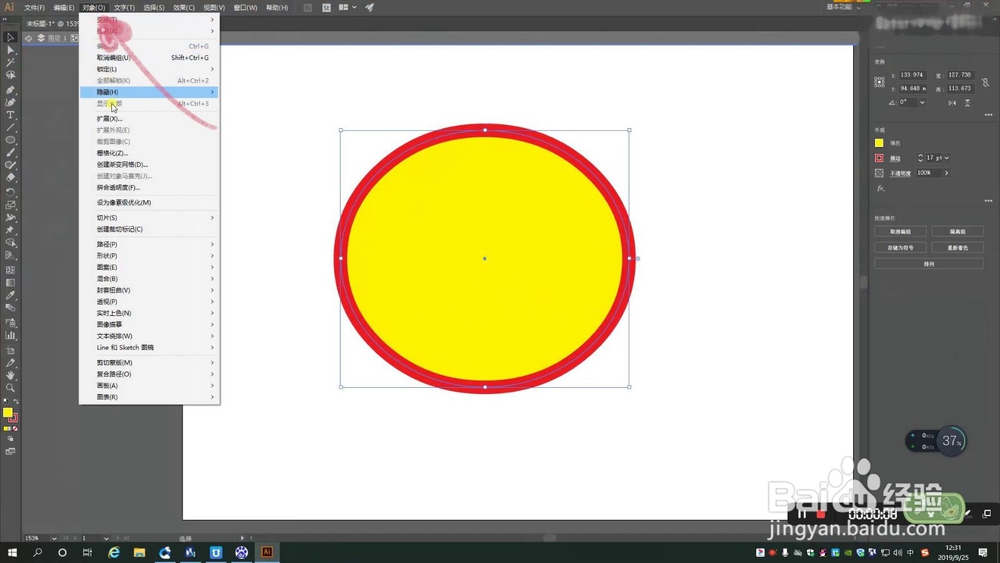Select the Symbol Sprayer tool
Image resolution: width=1000 pixels, height=563 pixels.
(10, 323)
